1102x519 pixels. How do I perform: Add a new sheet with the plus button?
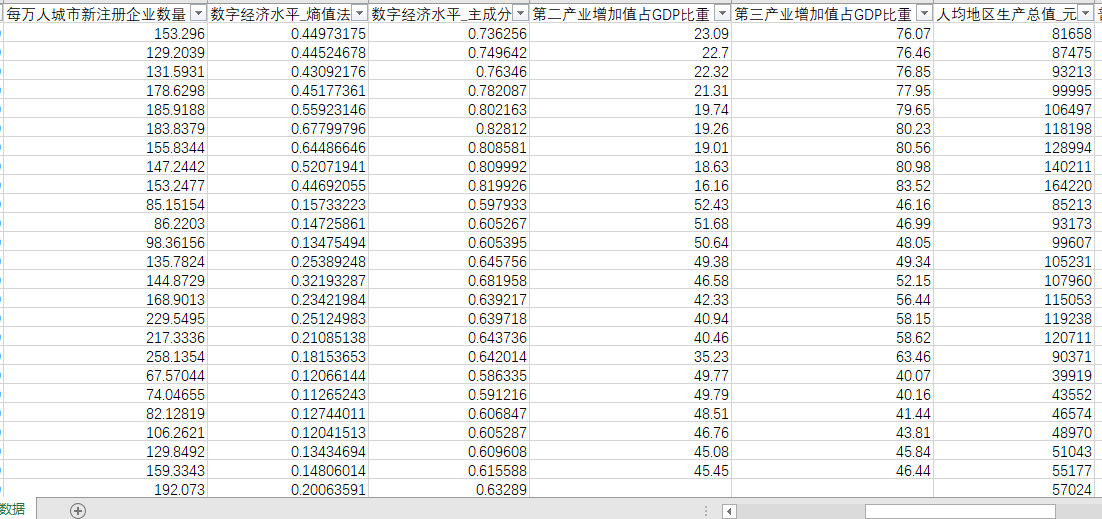click(x=78, y=510)
